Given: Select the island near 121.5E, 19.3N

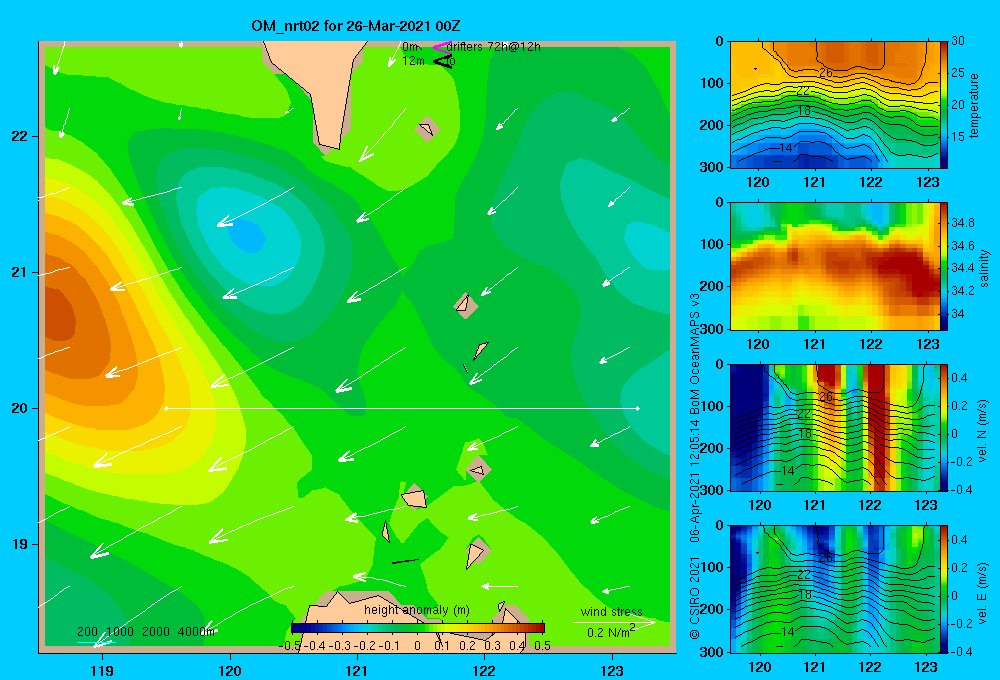Looking at the screenshot, I should pyautogui.click(x=415, y=497).
